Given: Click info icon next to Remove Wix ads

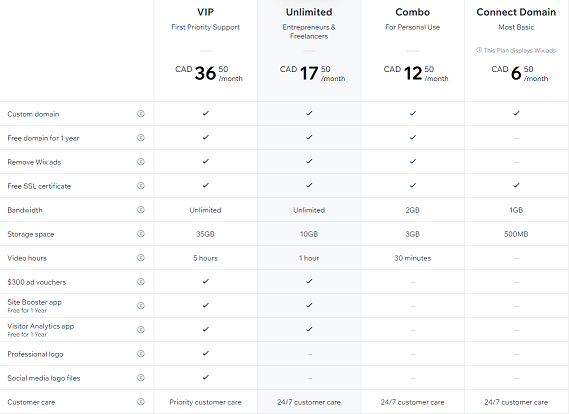Looking at the screenshot, I should [141, 161].
